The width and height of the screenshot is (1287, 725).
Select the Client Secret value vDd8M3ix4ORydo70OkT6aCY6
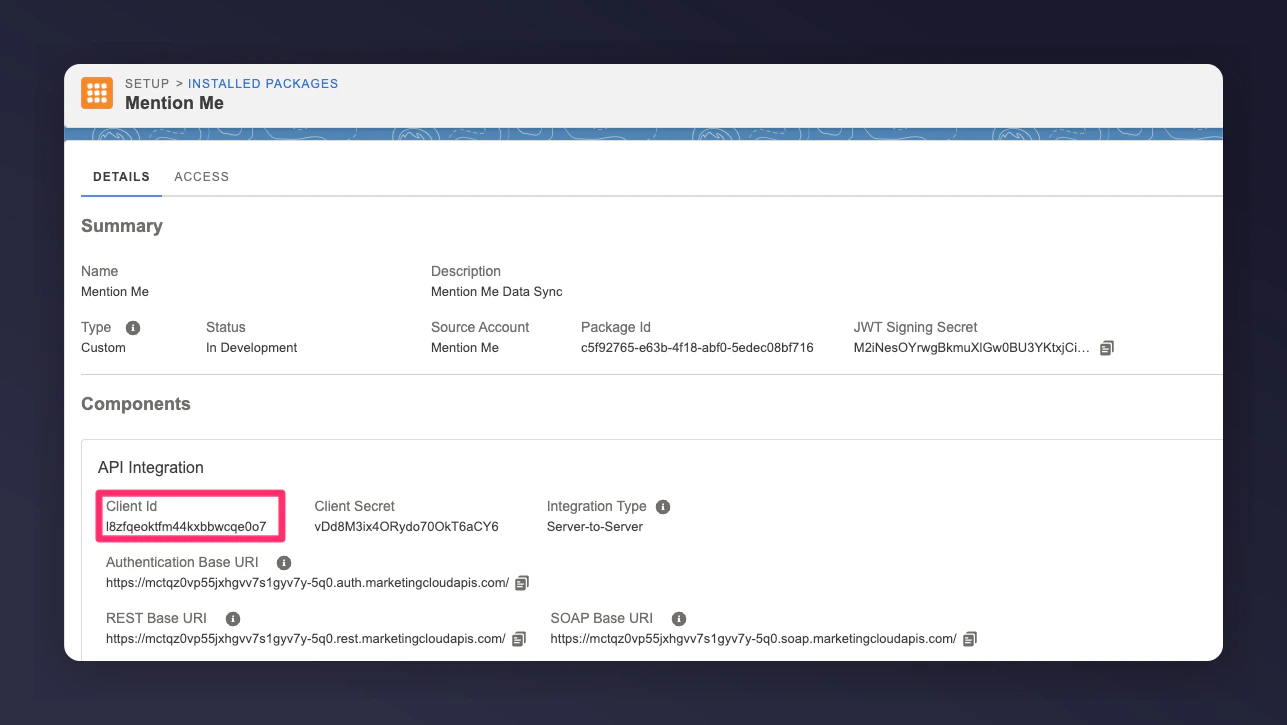point(406,527)
